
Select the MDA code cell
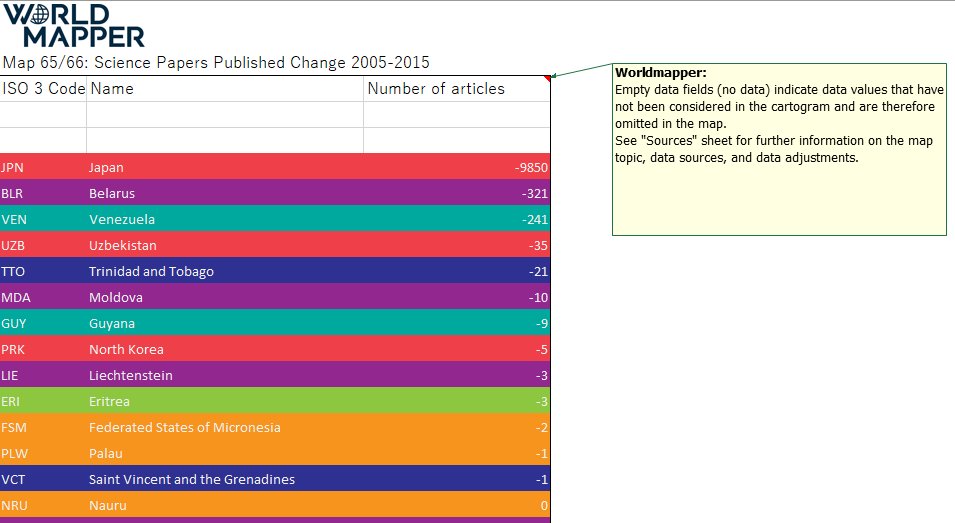(x=43, y=297)
